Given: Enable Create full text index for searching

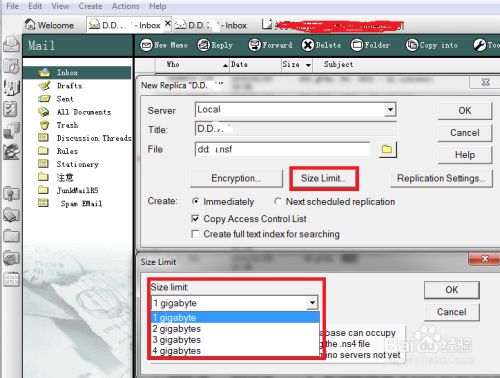Looking at the screenshot, I should [196, 234].
